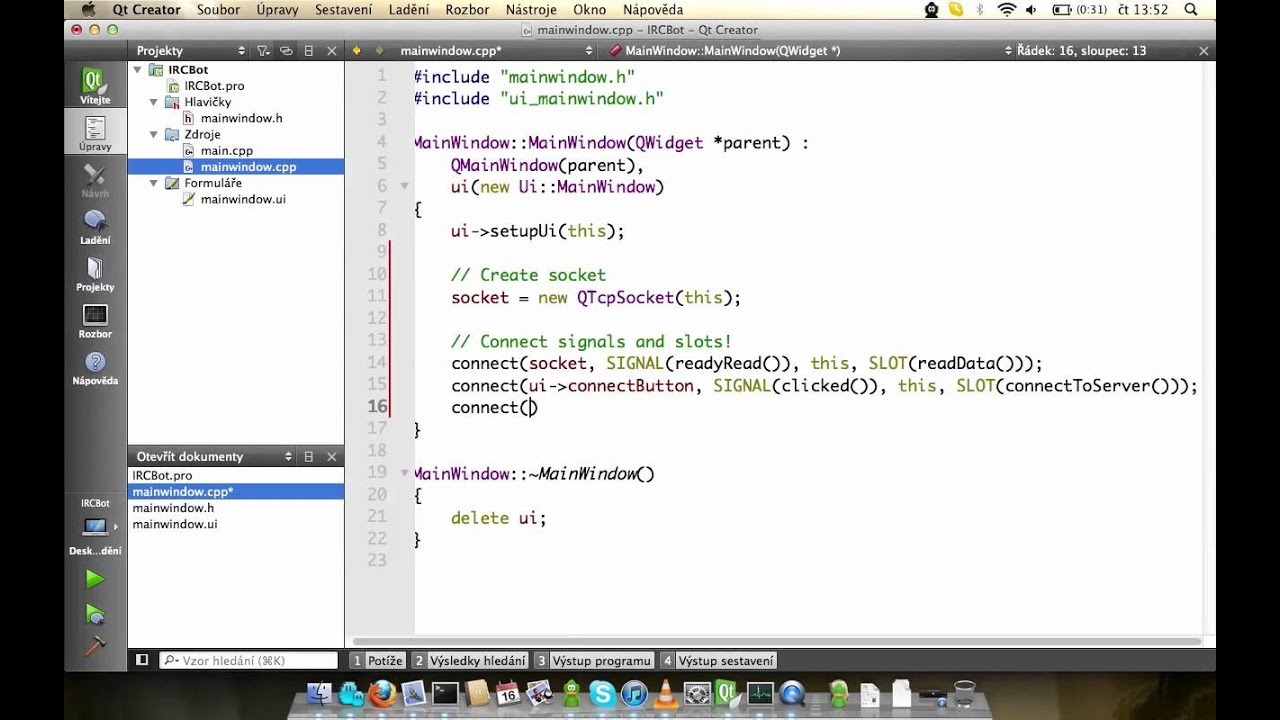
Task: Open Spotlight search in menu bar
Action: (x=1190, y=10)
